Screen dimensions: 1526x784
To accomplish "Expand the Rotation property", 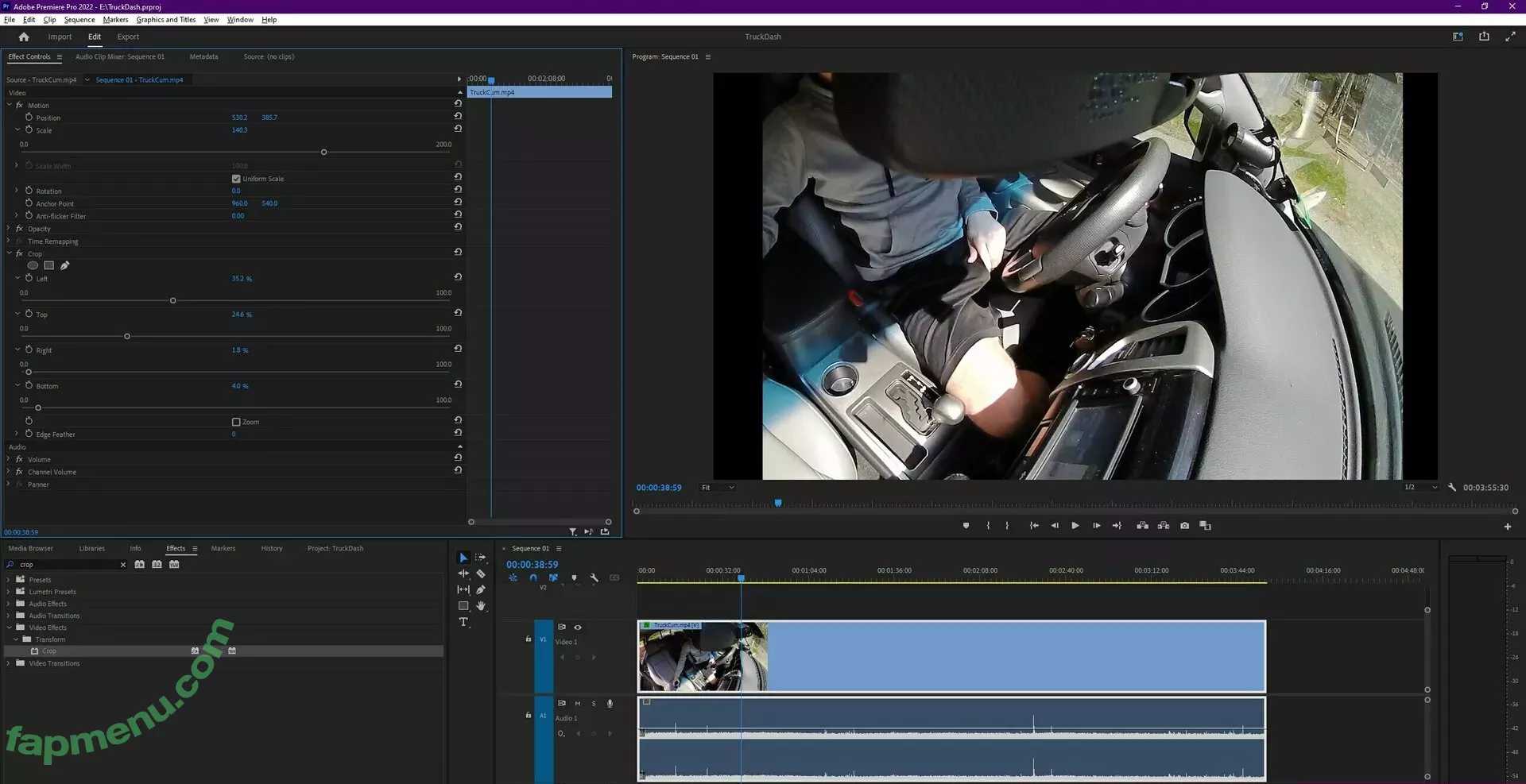I will click(x=17, y=191).
